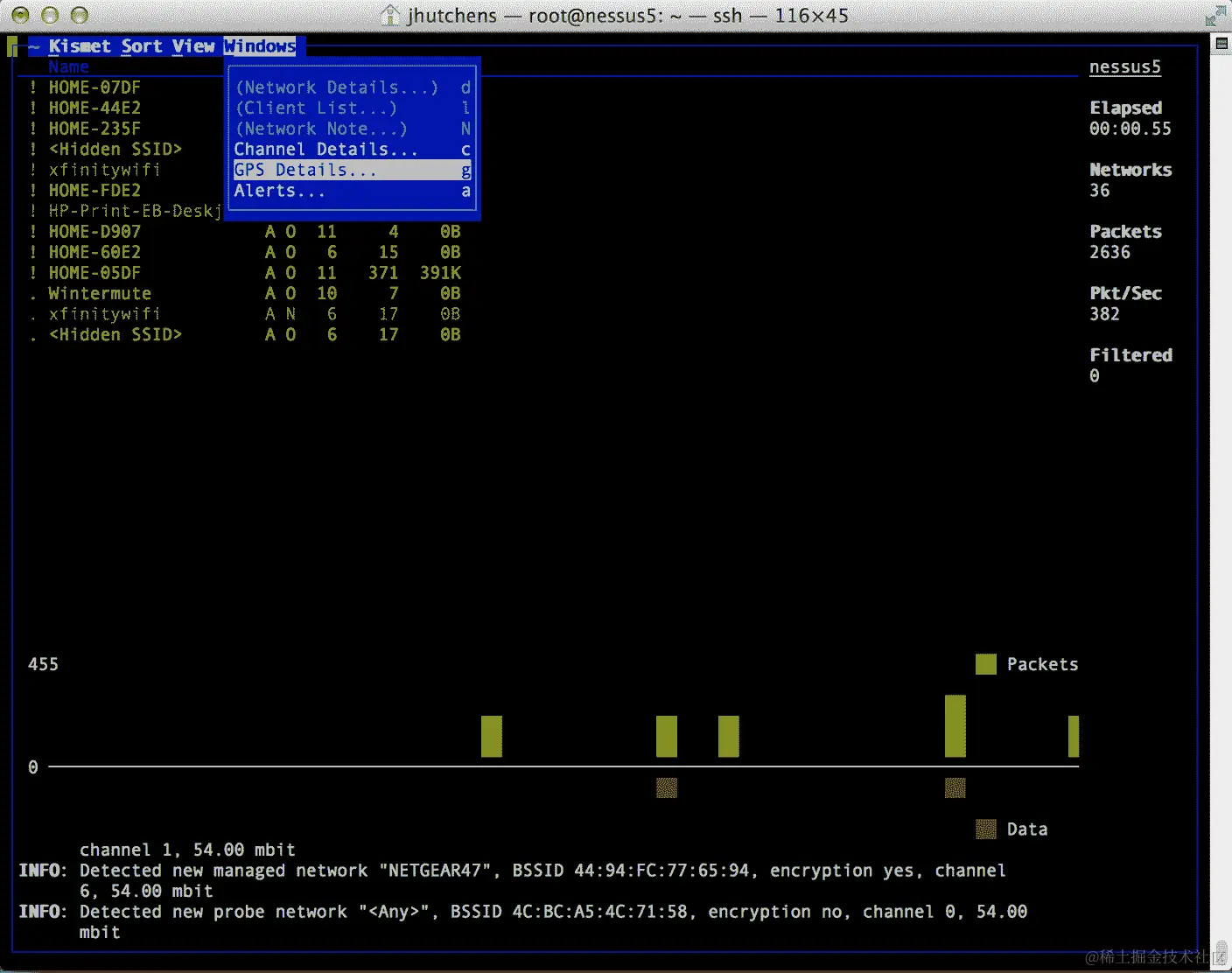Screen dimensions: 1232x973
Task: Click the nessus5 server name
Action: (1124, 67)
